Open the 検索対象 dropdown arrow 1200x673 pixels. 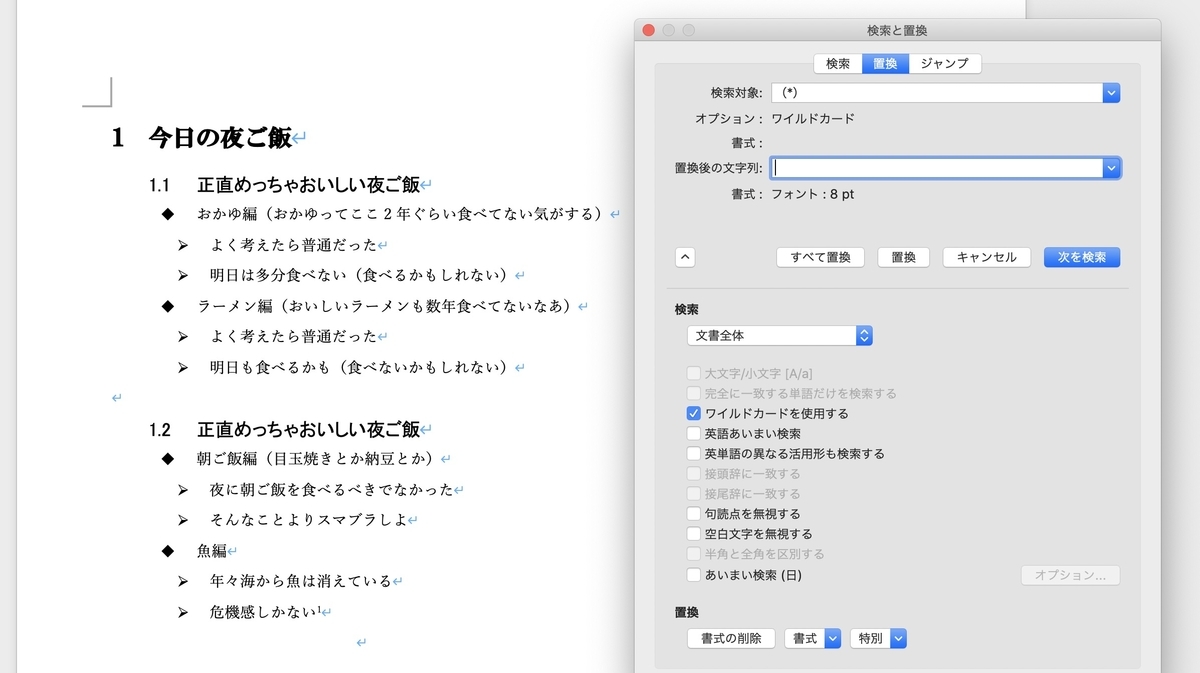1110,92
